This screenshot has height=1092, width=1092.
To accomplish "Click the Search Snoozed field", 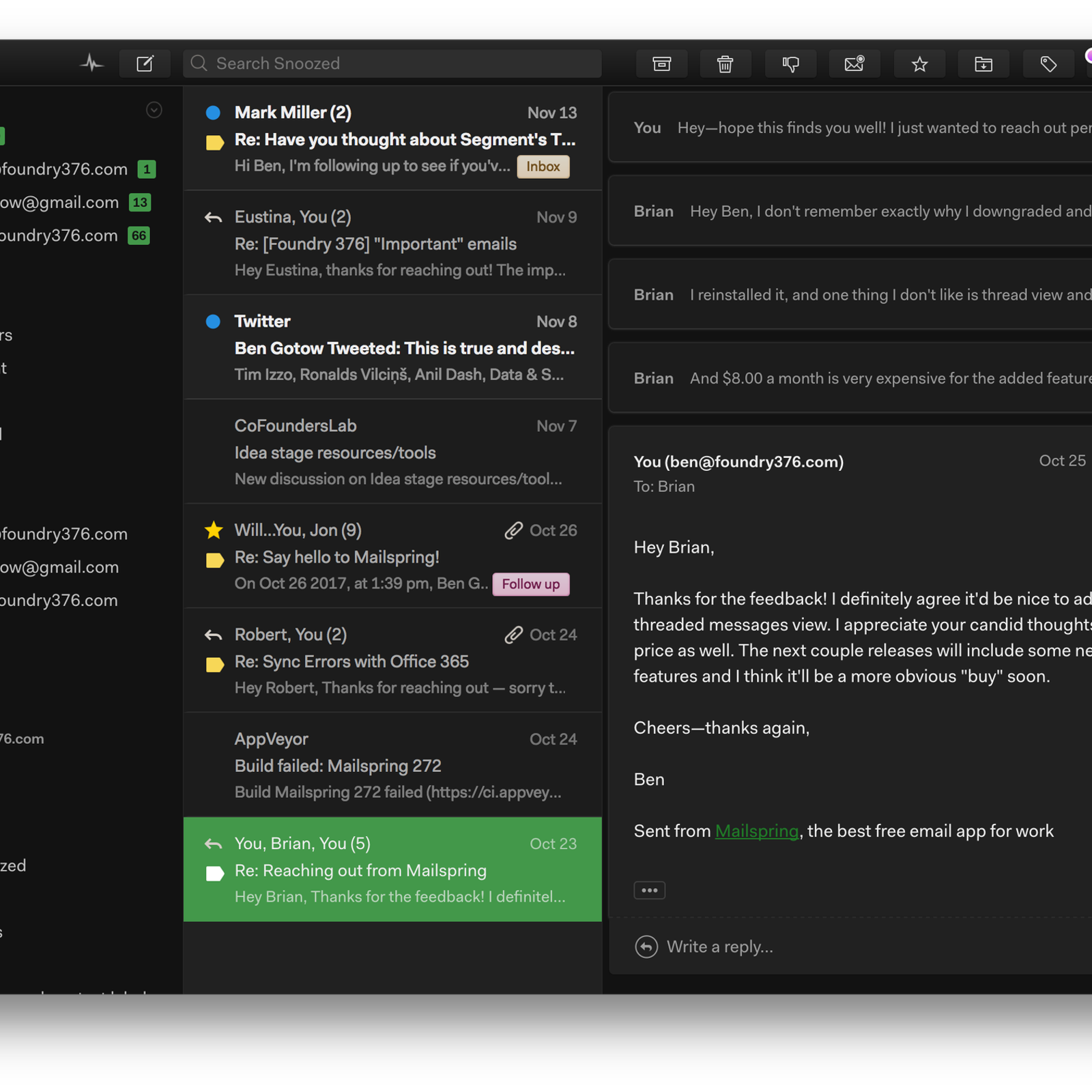I will click(x=392, y=63).
